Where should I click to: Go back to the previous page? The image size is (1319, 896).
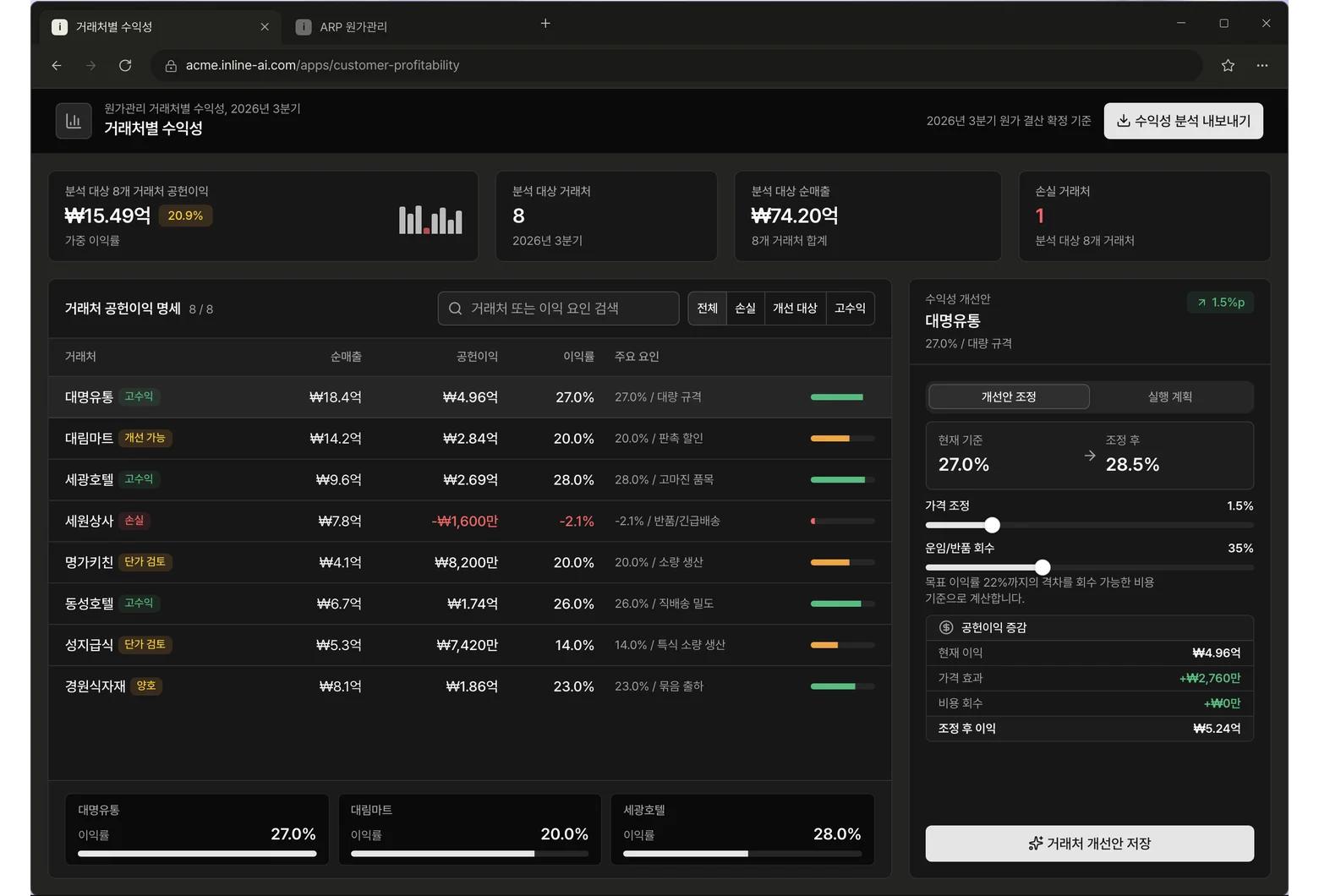[x=57, y=65]
